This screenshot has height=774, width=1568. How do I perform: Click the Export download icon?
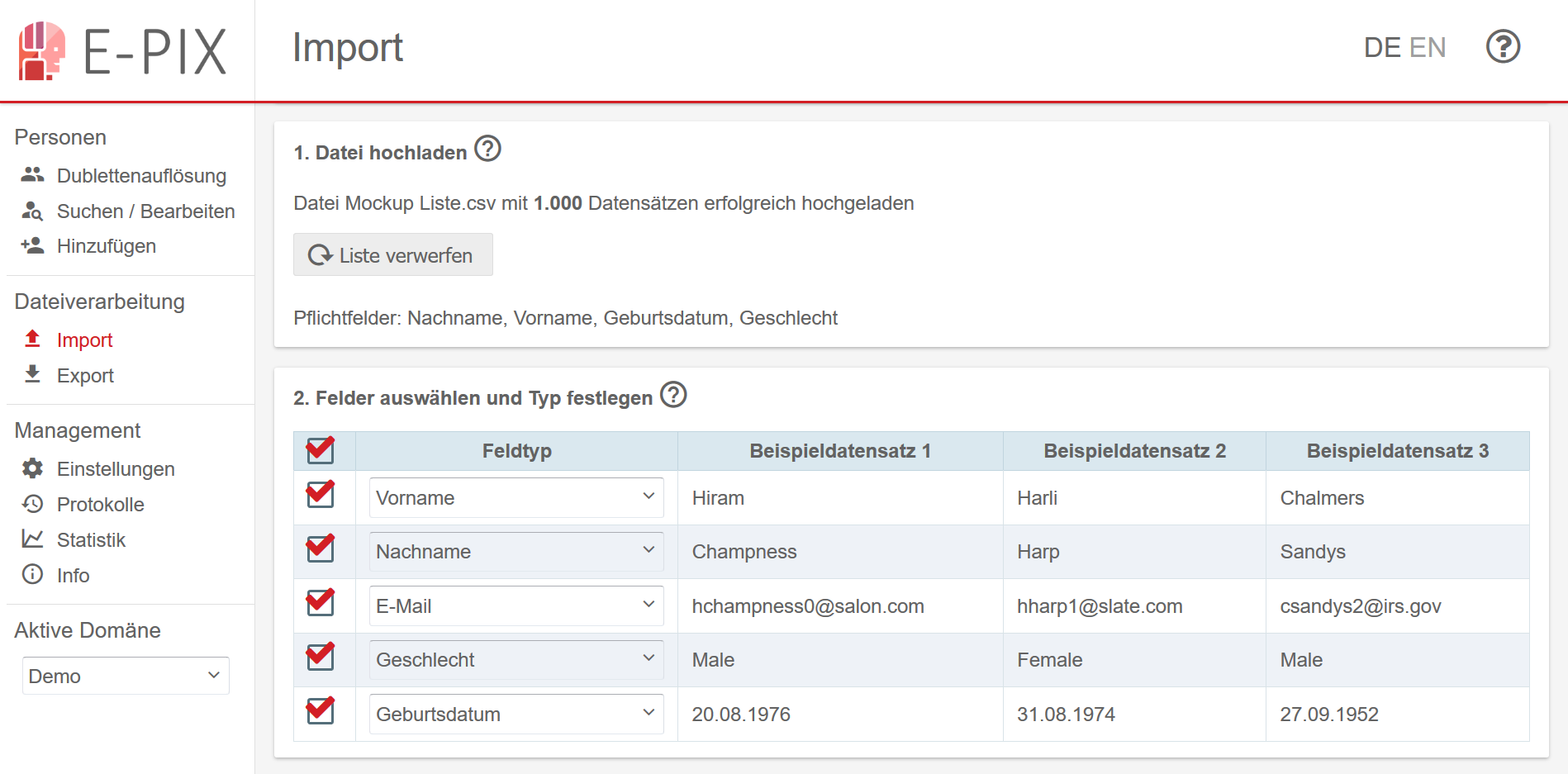click(32, 374)
